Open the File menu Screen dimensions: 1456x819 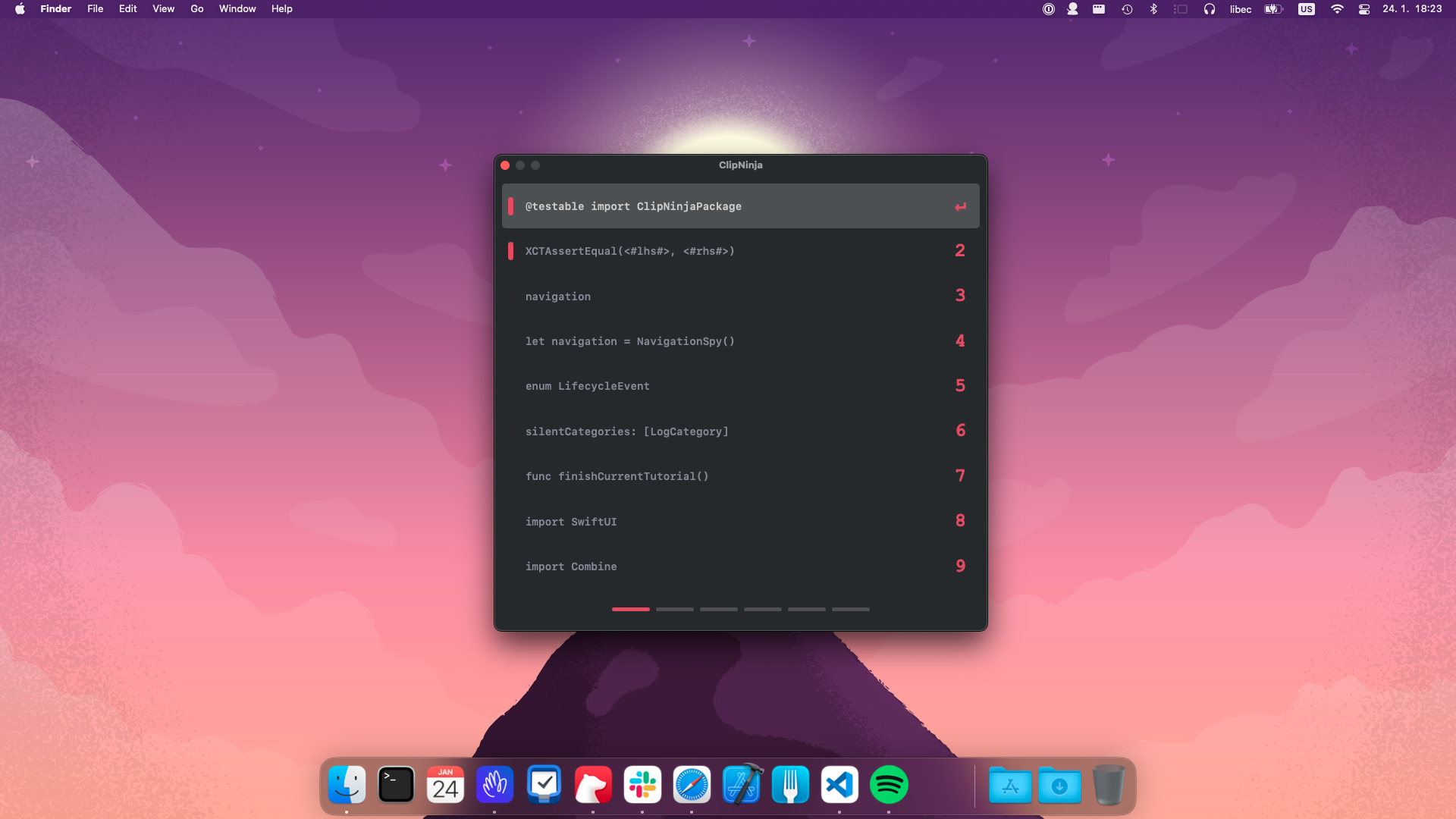(x=95, y=9)
